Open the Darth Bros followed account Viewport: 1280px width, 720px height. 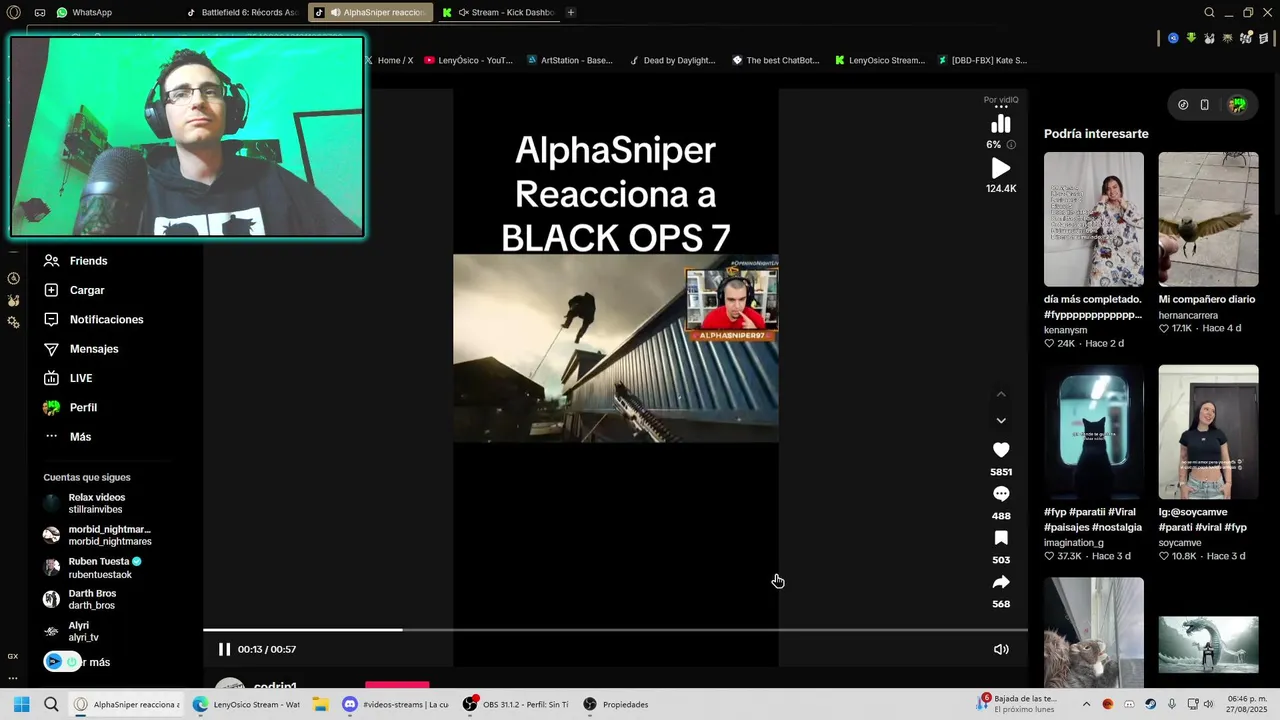click(79, 599)
